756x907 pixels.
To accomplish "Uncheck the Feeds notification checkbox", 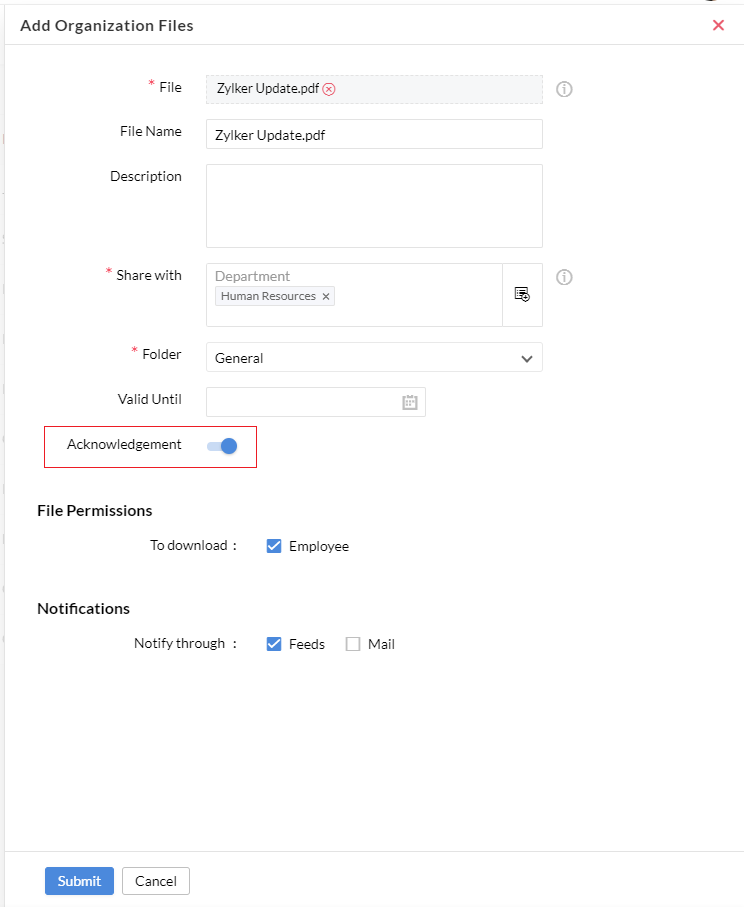I will (x=274, y=644).
